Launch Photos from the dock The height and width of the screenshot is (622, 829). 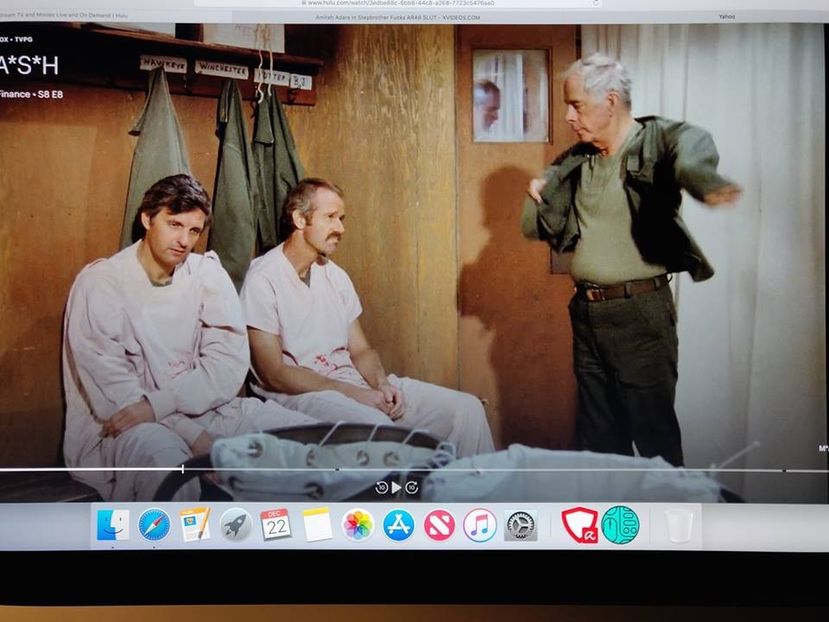(x=357, y=525)
